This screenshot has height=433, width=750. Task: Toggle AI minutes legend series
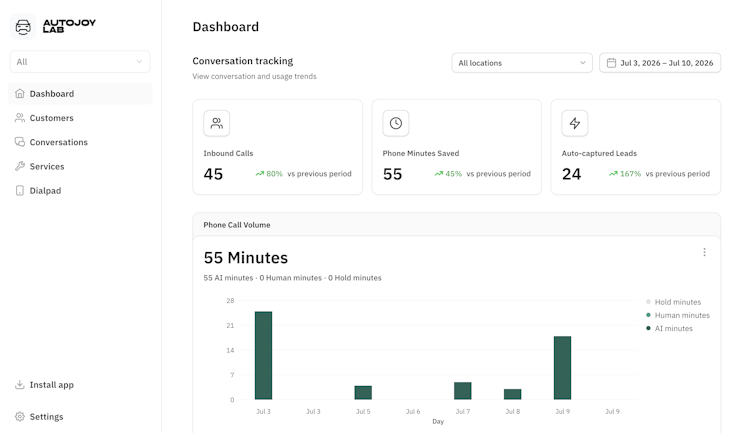[x=669, y=328]
